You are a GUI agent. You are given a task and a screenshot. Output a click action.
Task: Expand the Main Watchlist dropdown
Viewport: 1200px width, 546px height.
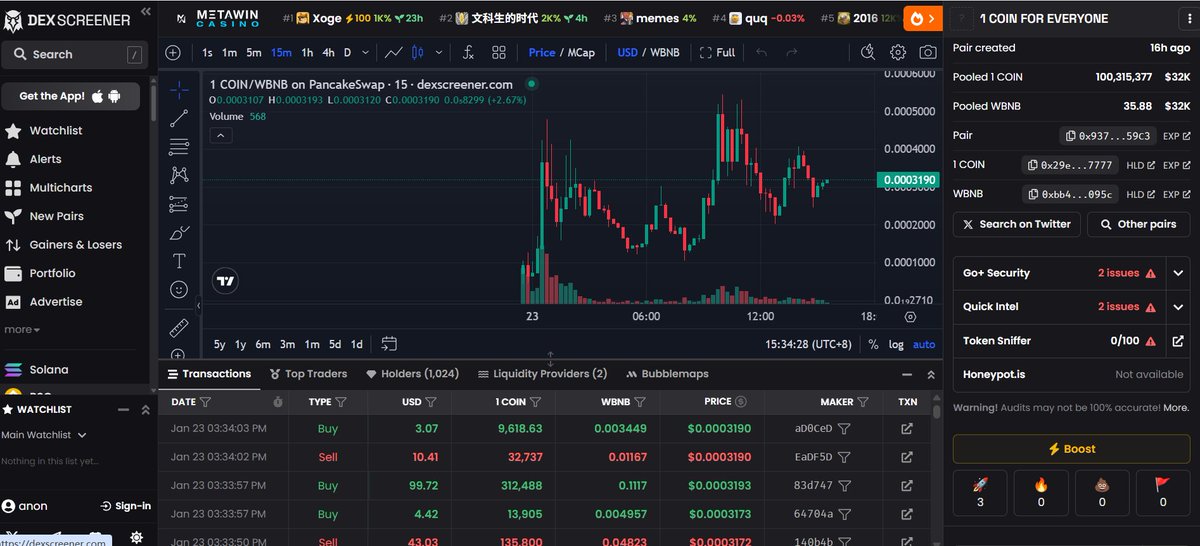(x=44, y=435)
